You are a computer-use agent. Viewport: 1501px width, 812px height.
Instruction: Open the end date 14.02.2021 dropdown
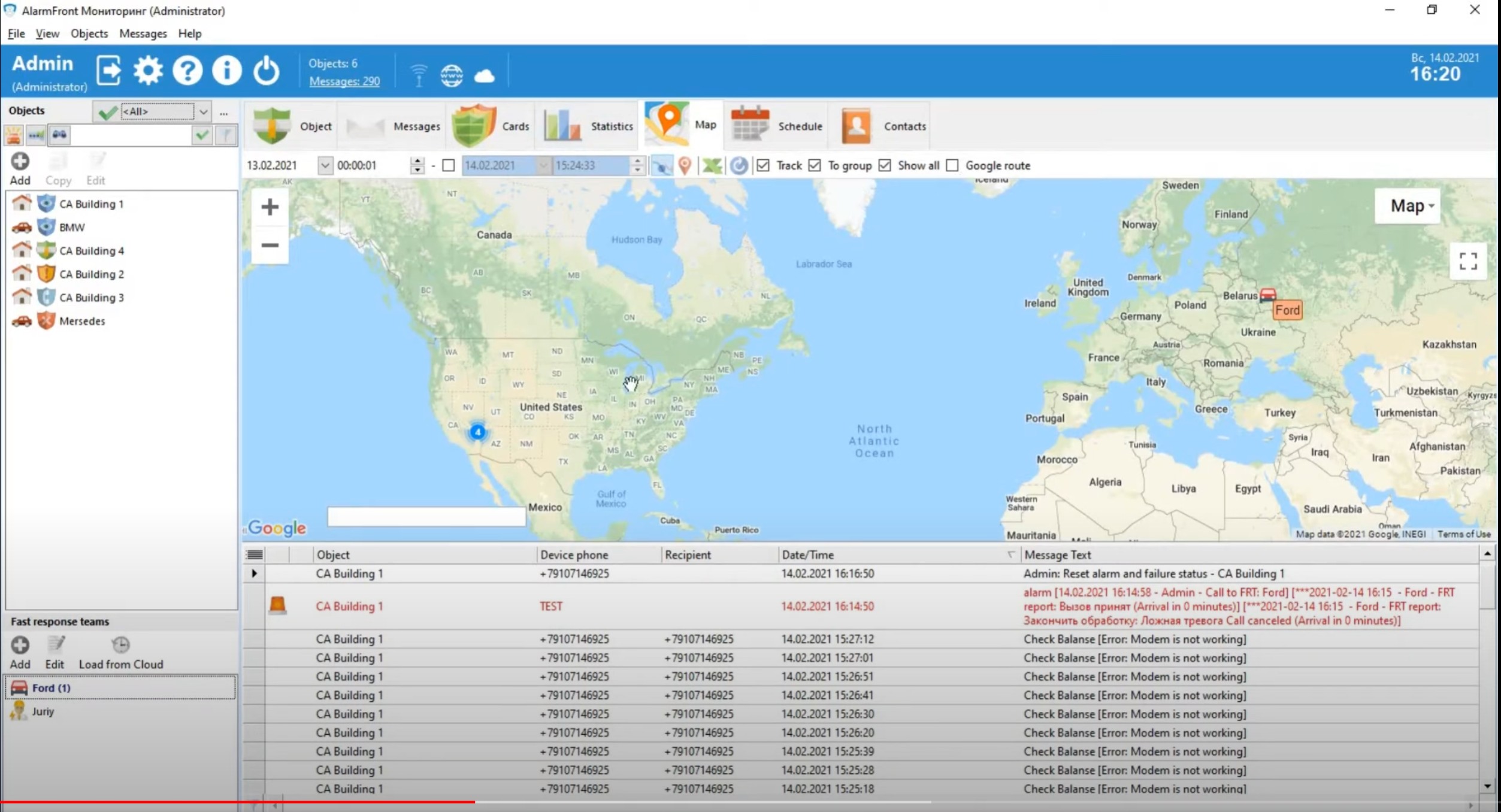click(544, 165)
